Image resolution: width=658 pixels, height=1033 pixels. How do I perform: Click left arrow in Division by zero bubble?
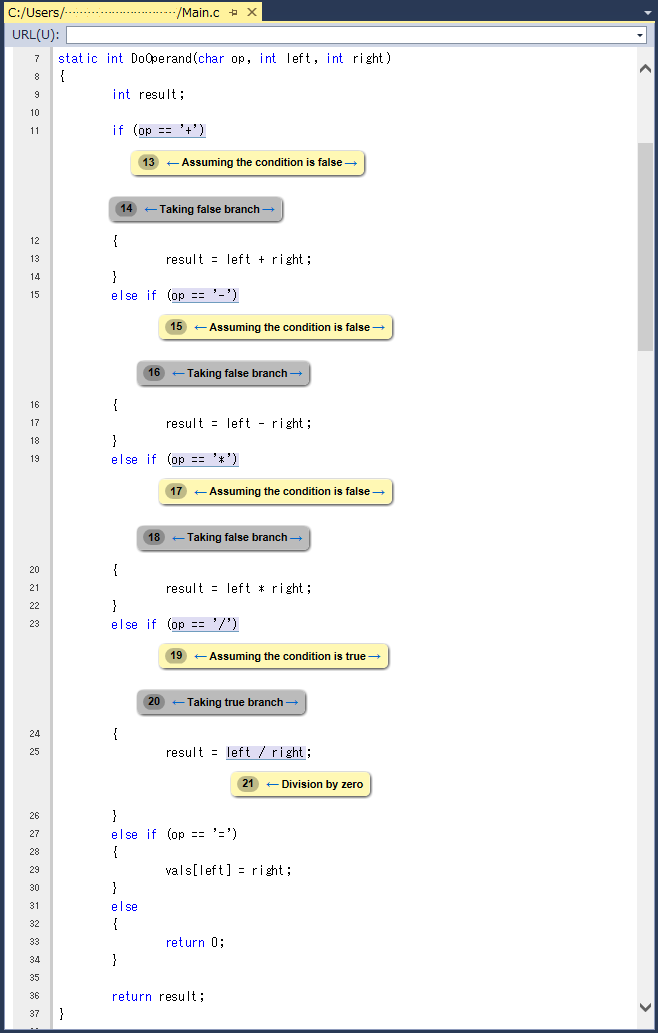pyautogui.click(x=272, y=785)
